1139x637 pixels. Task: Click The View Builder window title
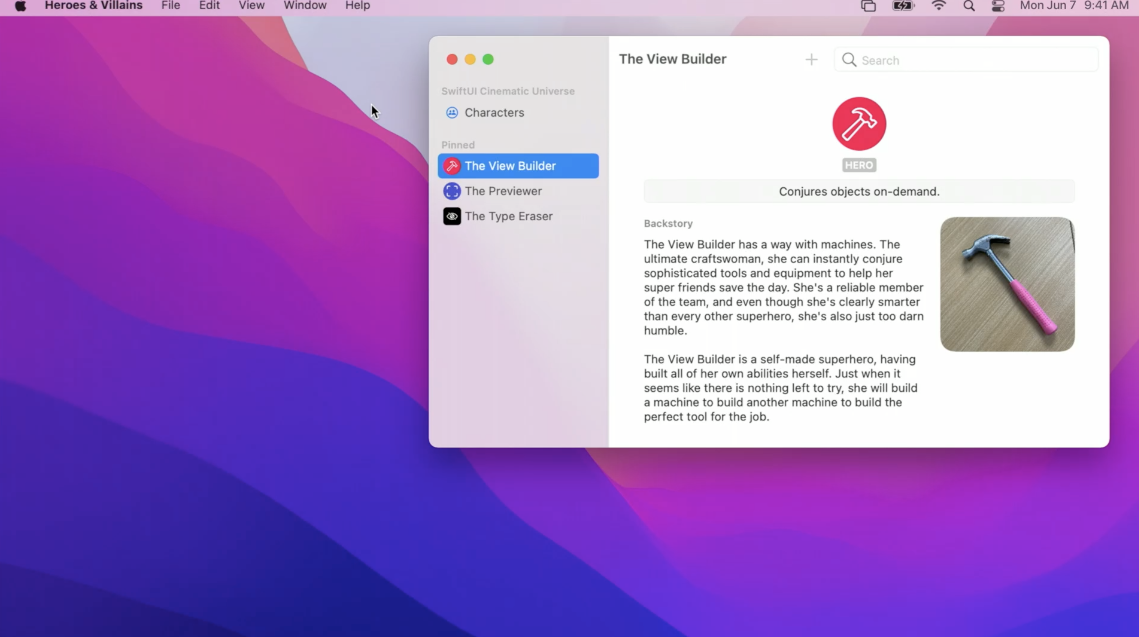(673, 60)
